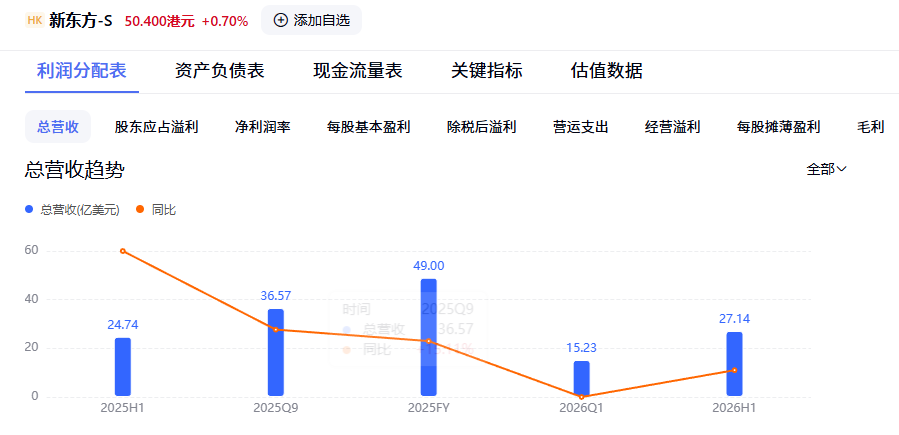Image resolution: width=899 pixels, height=435 pixels.
Task: Select the 总营收 metric chip
Action: tap(58, 127)
